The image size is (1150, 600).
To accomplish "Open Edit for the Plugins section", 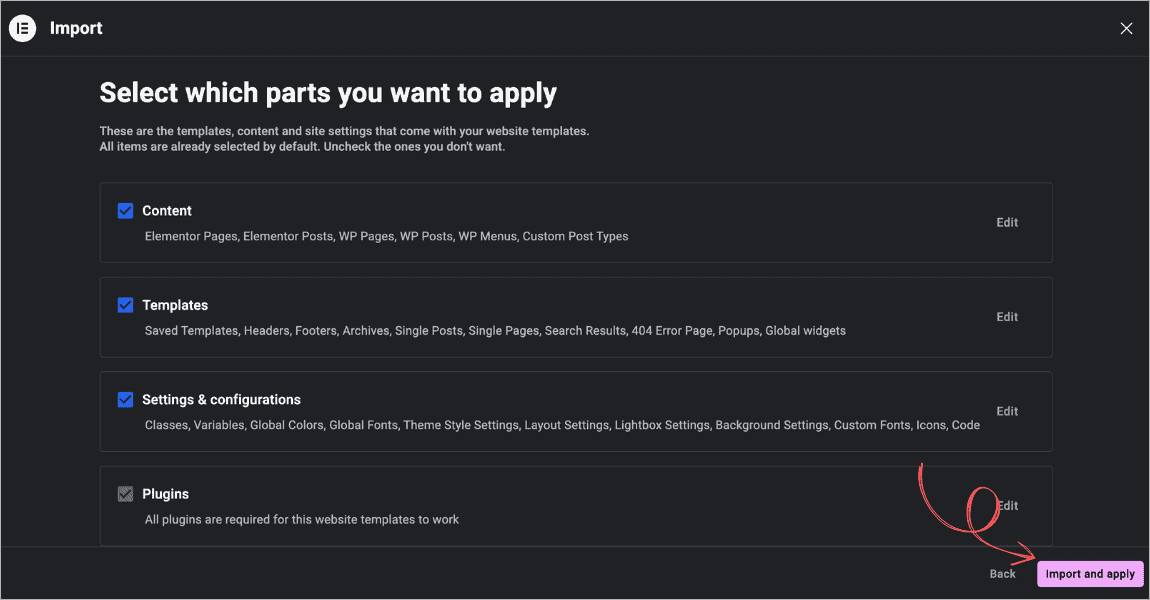I will [1007, 506].
